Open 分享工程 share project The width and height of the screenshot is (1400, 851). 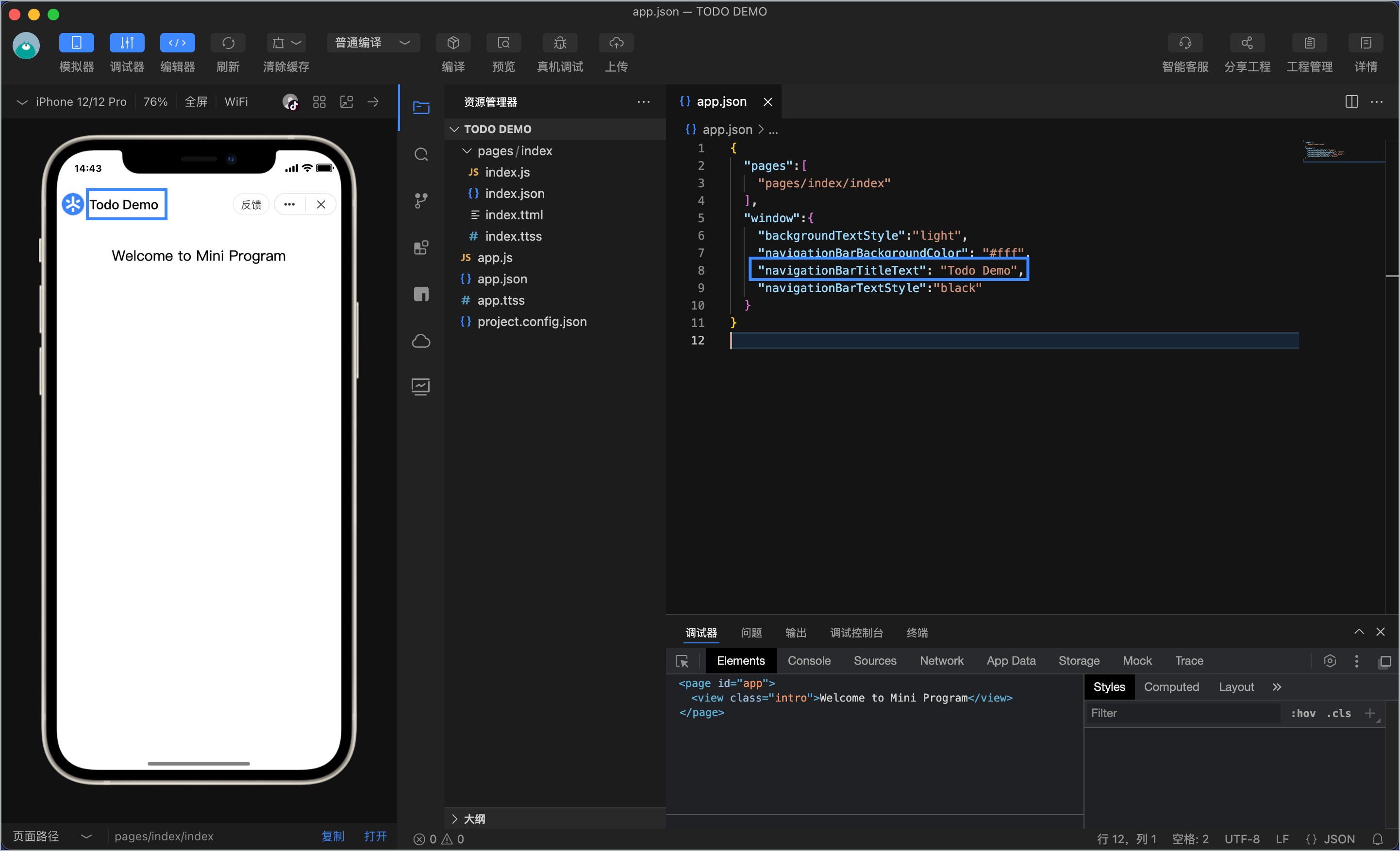[1247, 43]
